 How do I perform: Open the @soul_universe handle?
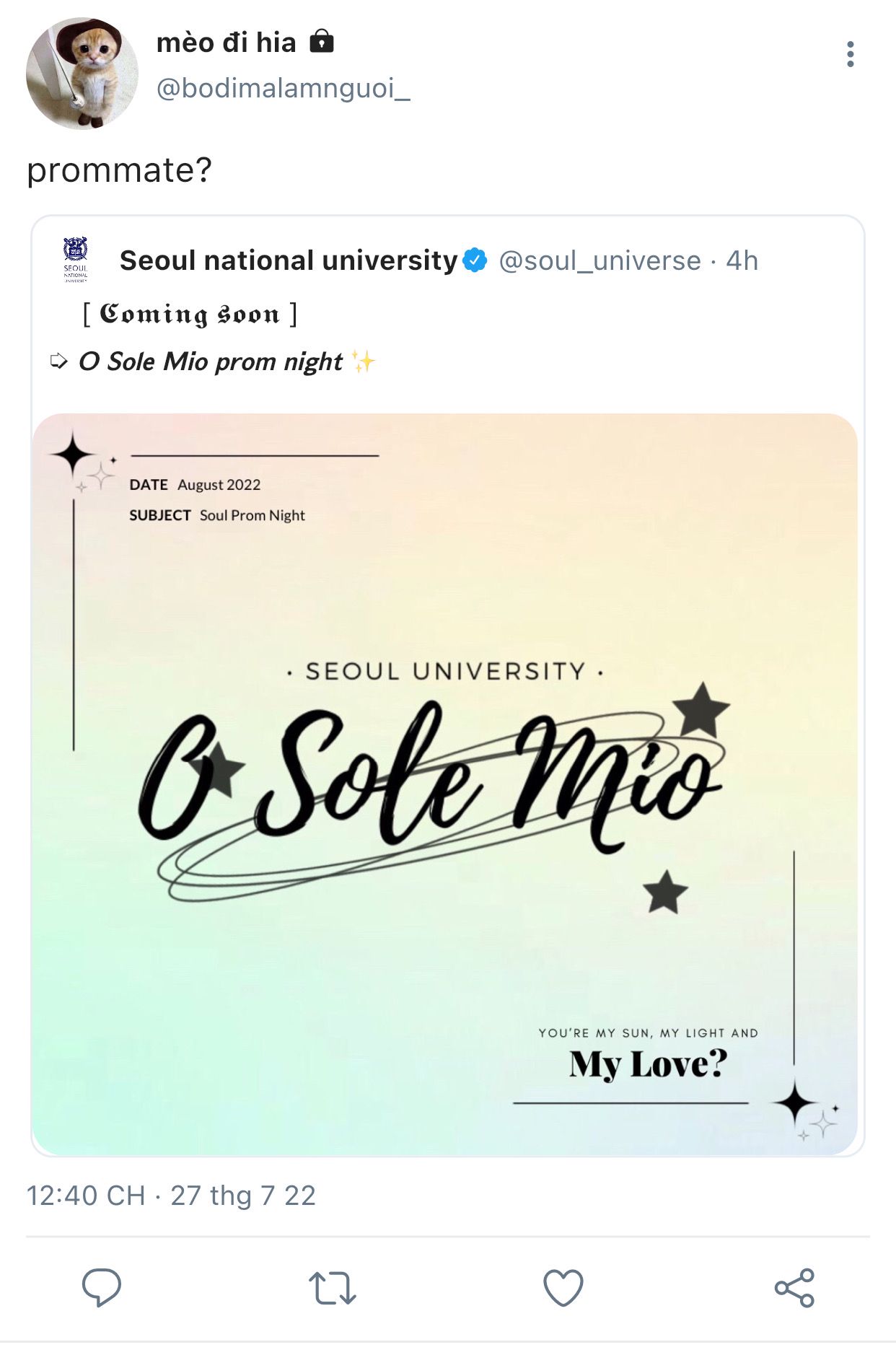pyautogui.click(x=599, y=260)
